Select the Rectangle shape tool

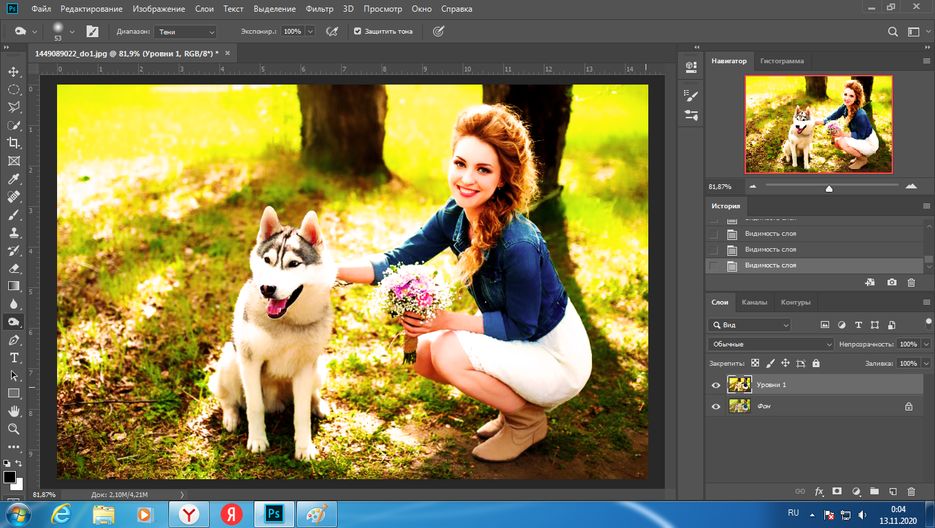[13, 394]
